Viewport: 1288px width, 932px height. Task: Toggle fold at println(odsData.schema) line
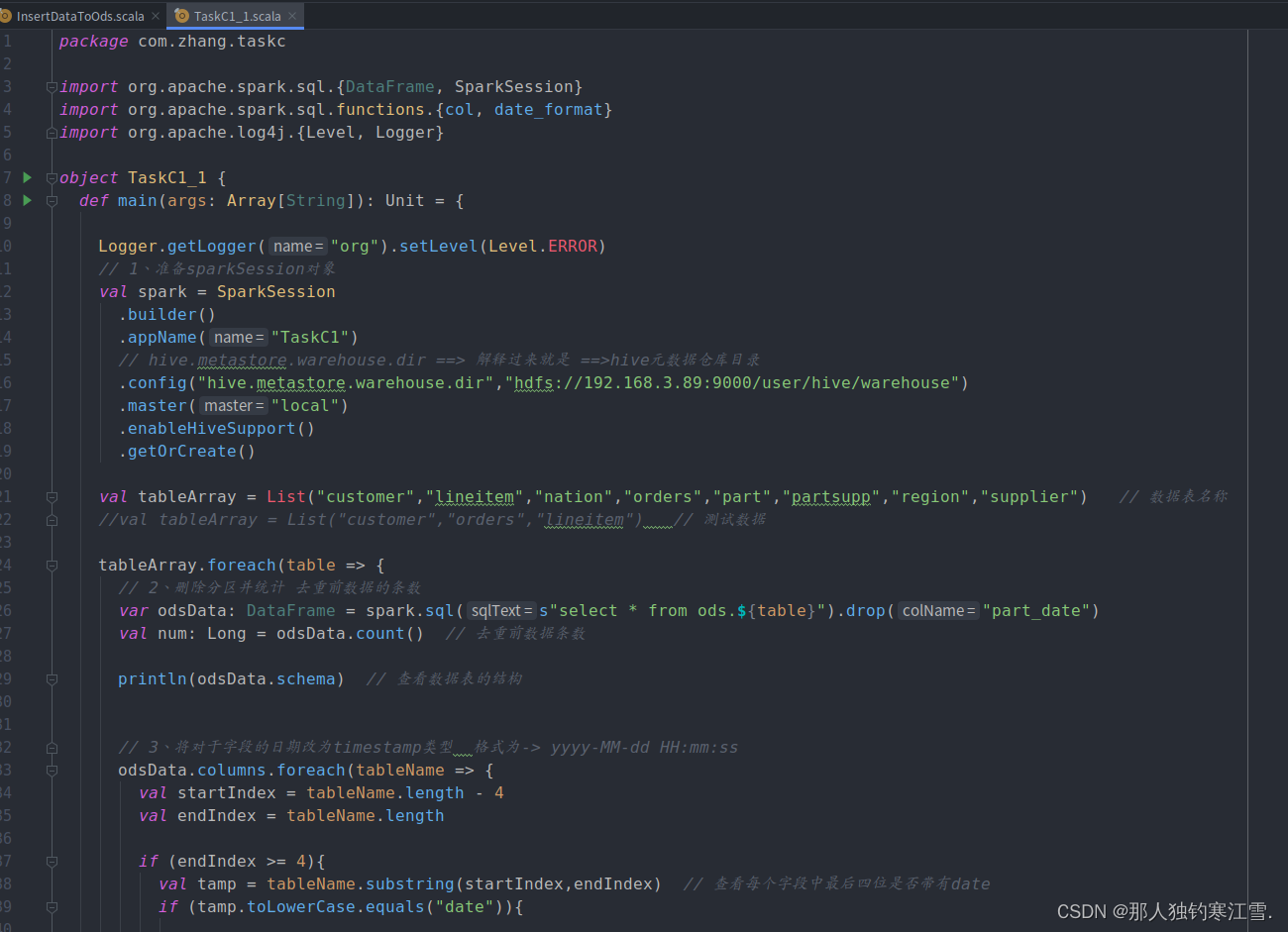[x=52, y=679]
